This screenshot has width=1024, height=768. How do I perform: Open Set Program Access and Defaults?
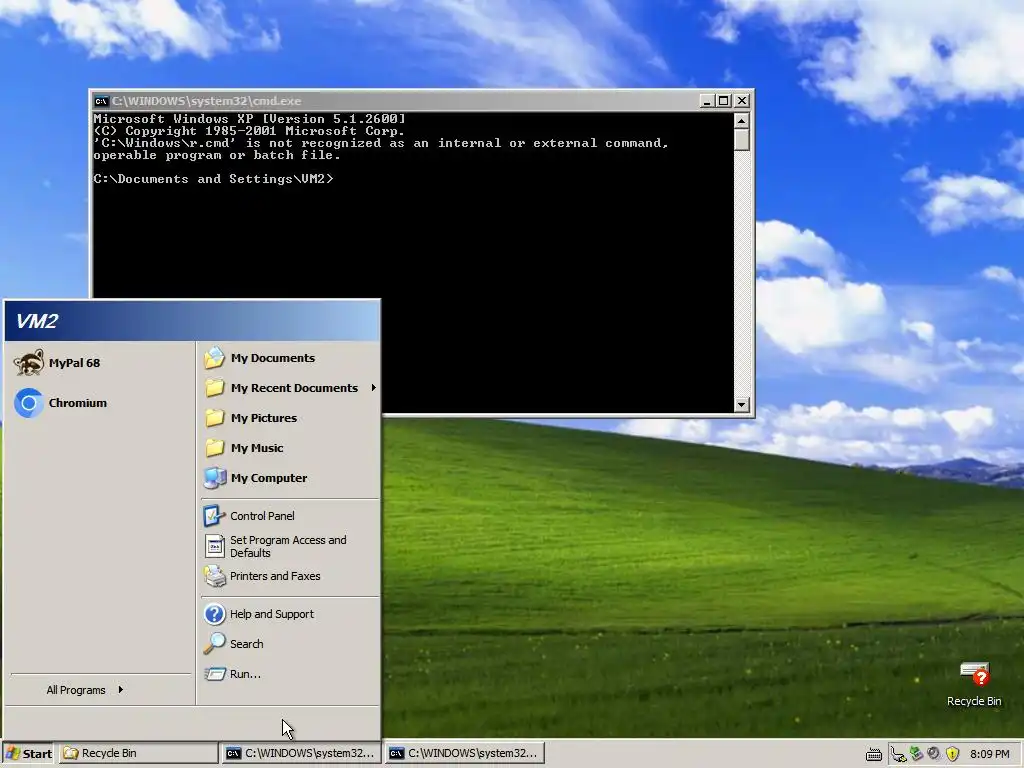click(289, 546)
